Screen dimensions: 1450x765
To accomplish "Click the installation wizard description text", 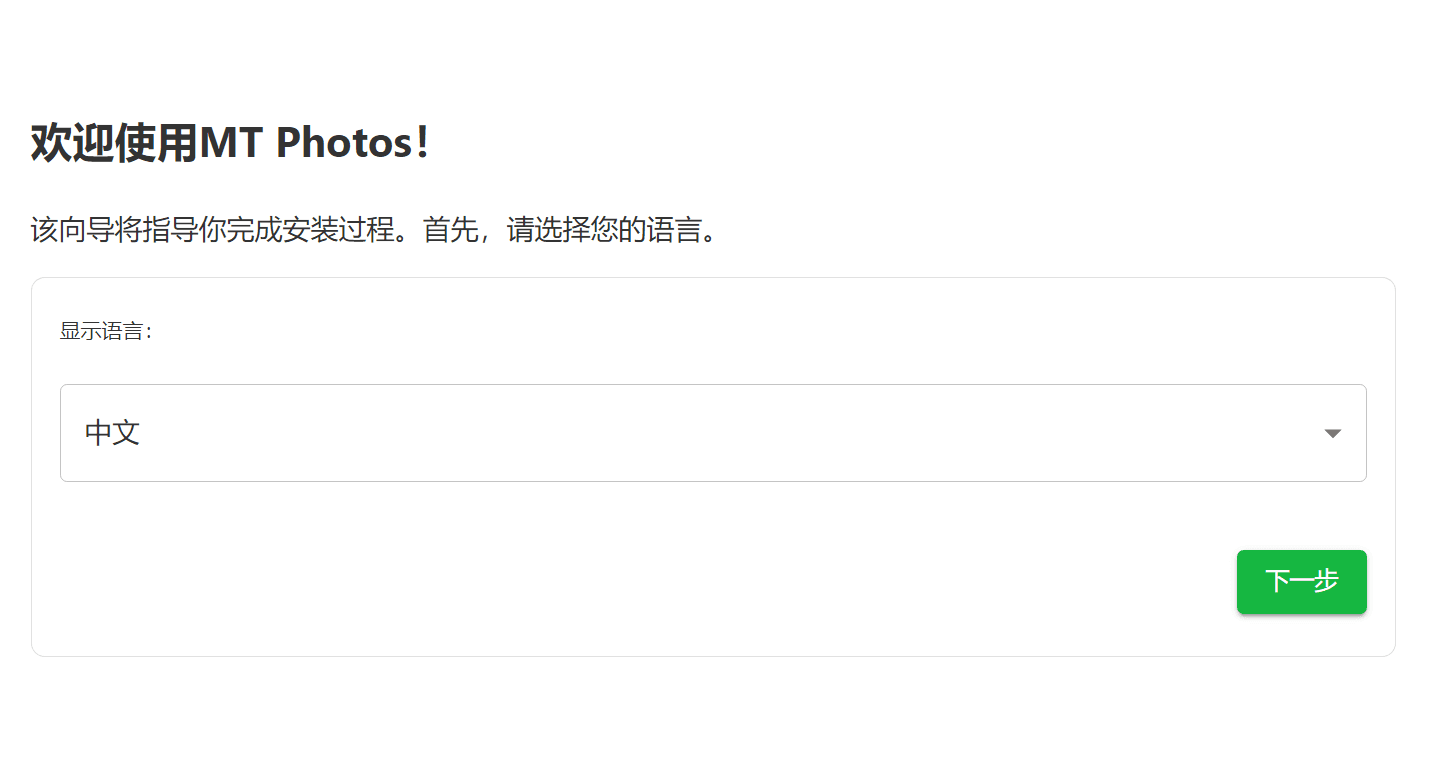I will pos(375,231).
